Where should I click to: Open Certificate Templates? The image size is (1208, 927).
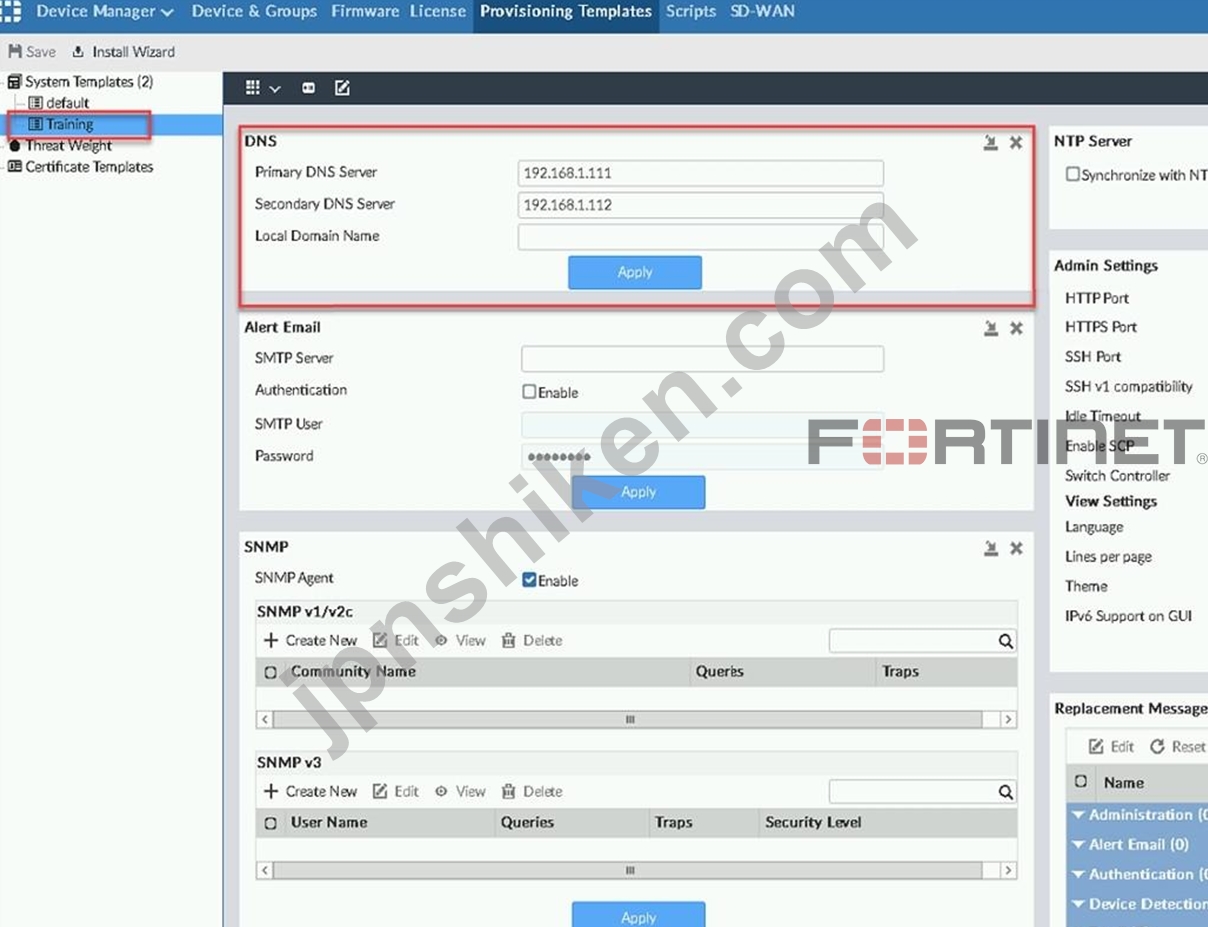point(80,167)
